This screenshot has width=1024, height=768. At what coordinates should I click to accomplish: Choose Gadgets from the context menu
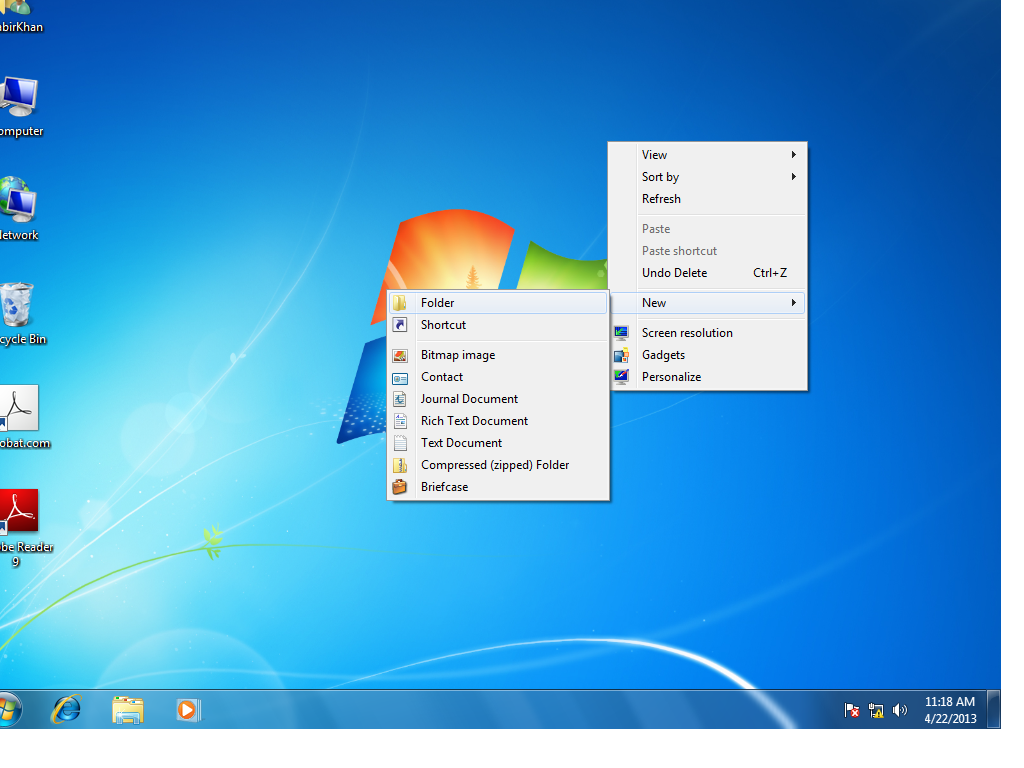click(708, 355)
